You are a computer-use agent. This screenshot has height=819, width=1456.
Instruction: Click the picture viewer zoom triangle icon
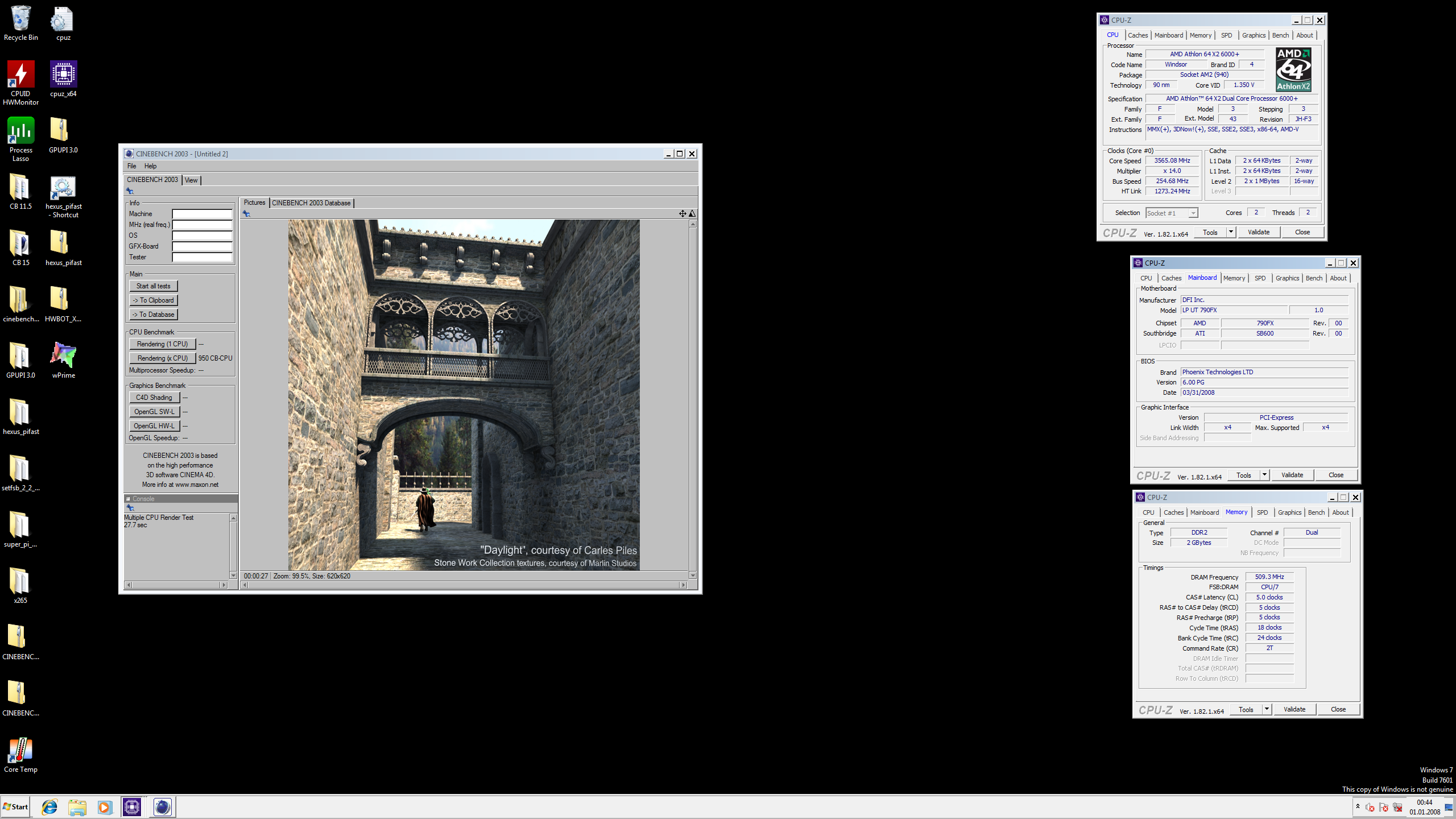click(x=692, y=214)
